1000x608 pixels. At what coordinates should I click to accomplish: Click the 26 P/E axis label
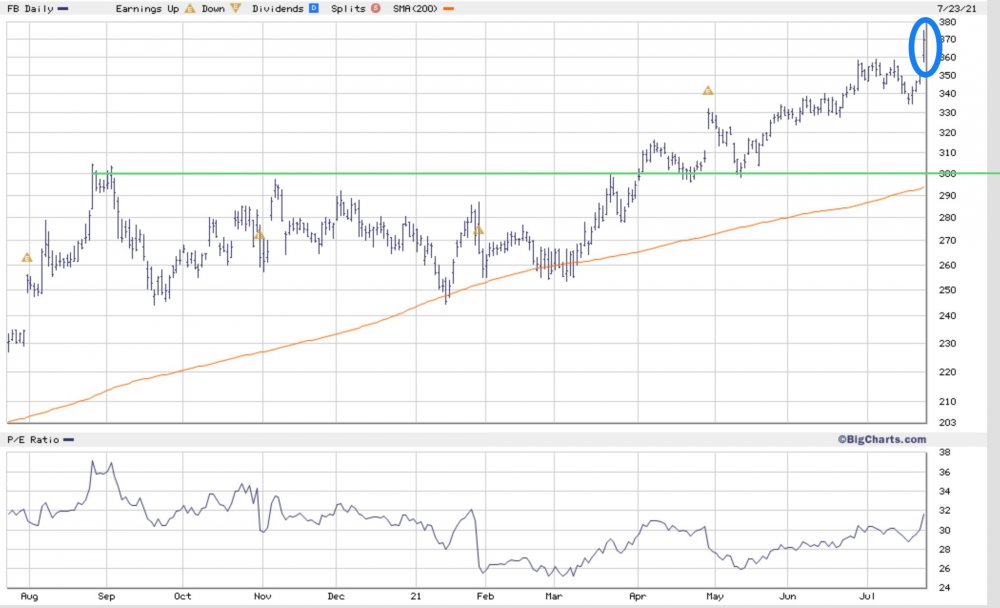point(945,568)
